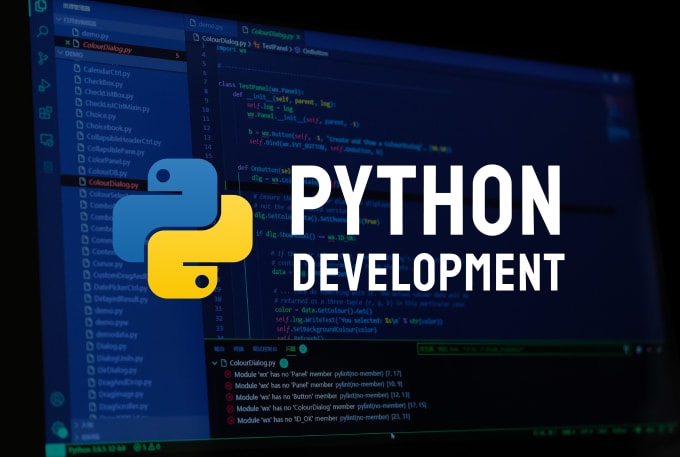Open the Source Control view

tap(43, 58)
